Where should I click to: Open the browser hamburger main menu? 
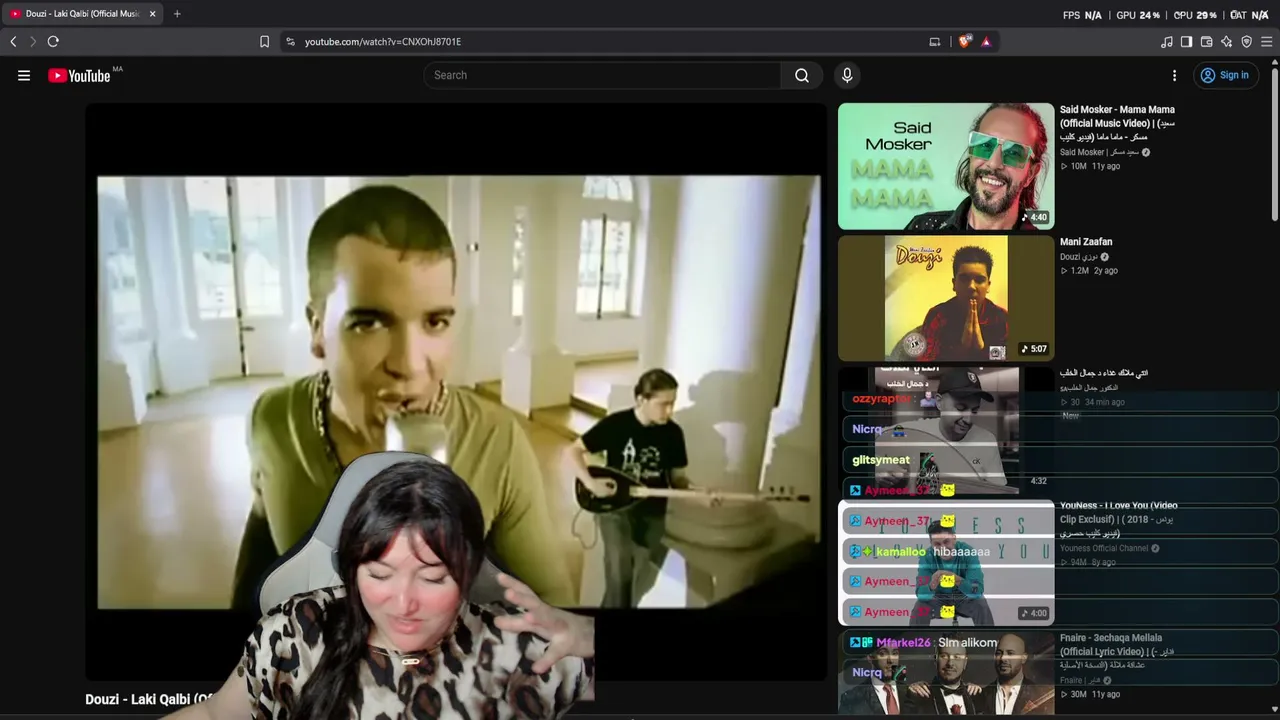coord(1266,42)
